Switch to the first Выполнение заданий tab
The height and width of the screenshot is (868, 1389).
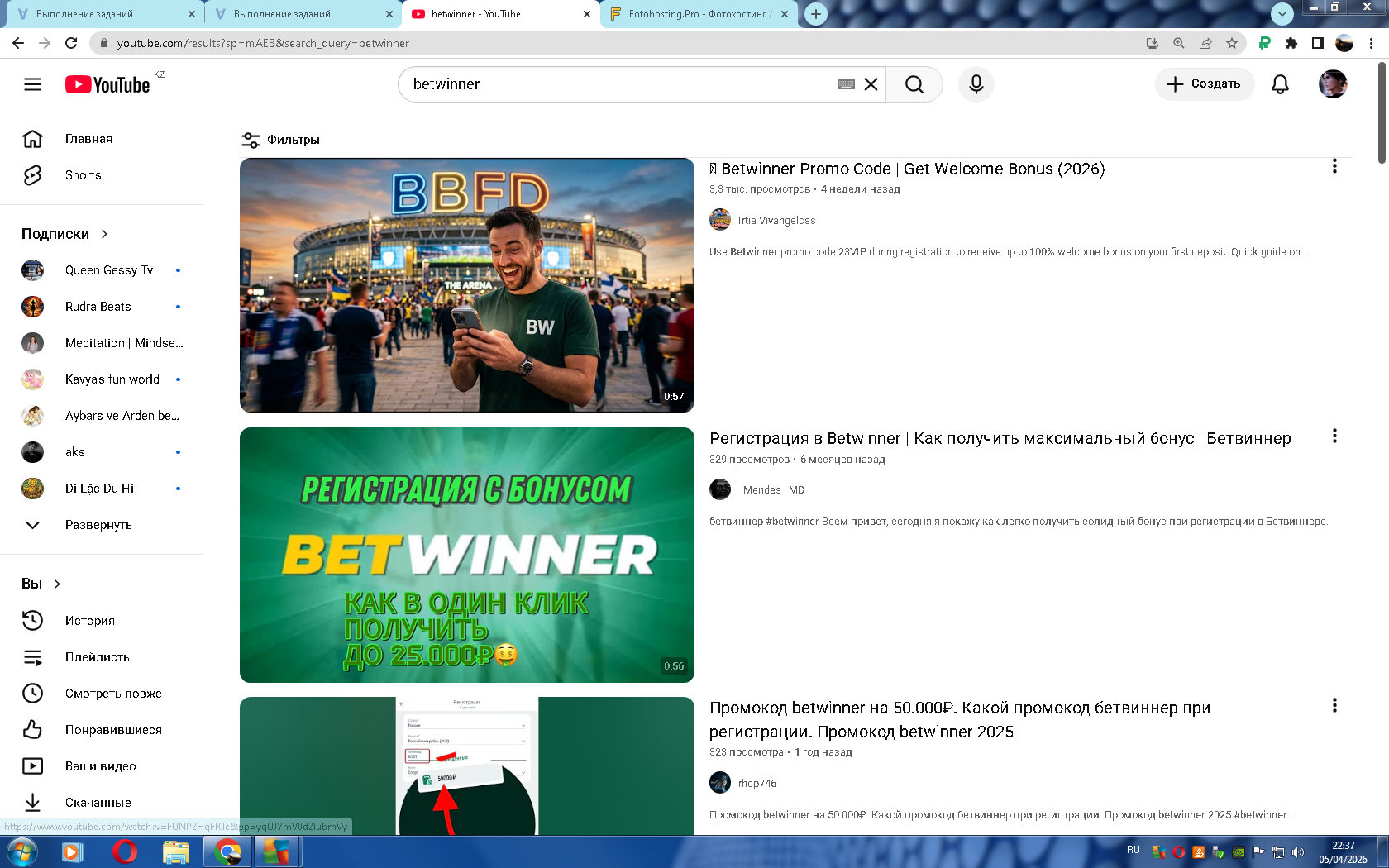click(x=105, y=14)
